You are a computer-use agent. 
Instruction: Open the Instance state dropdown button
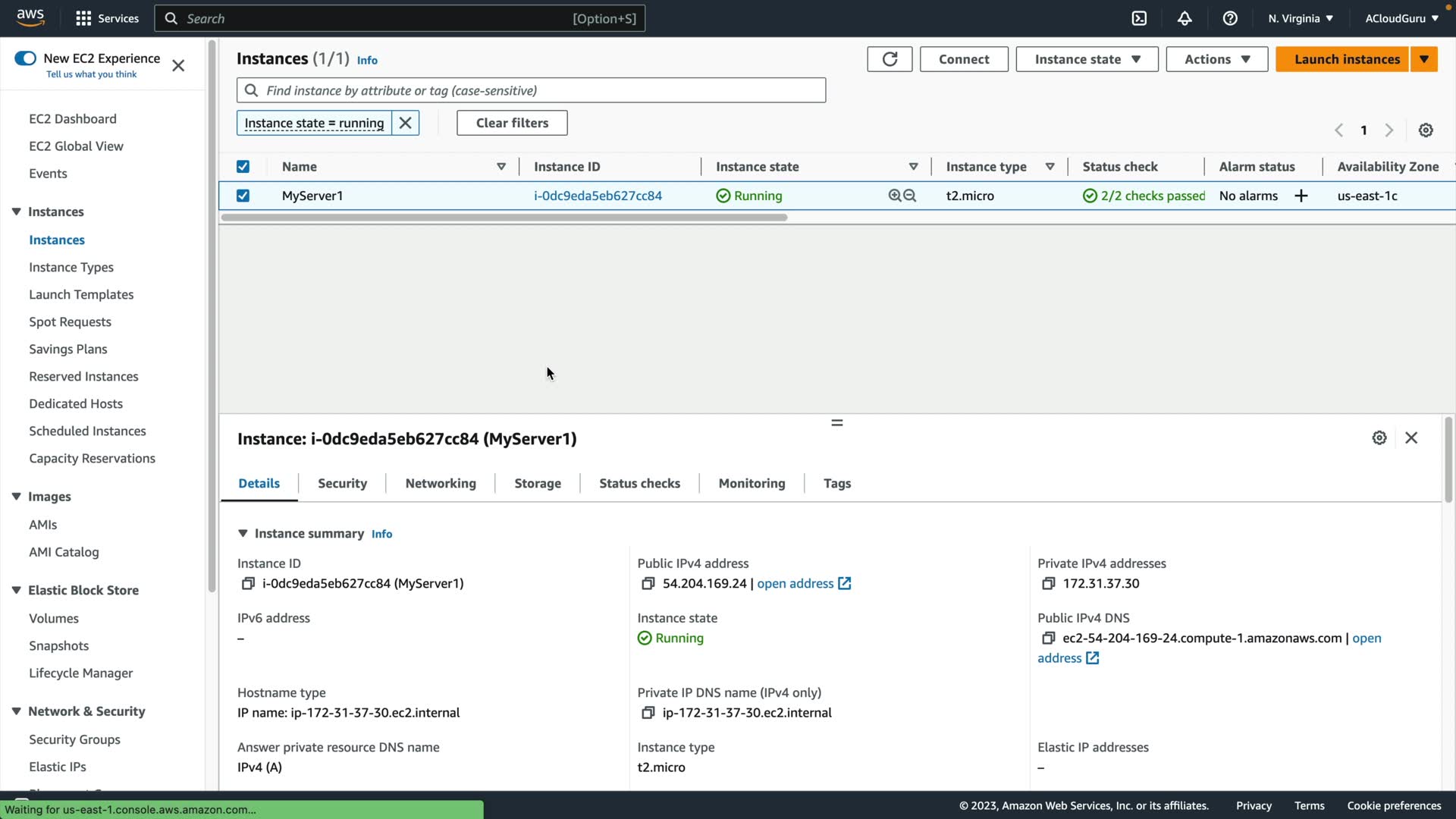(1087, 59)
